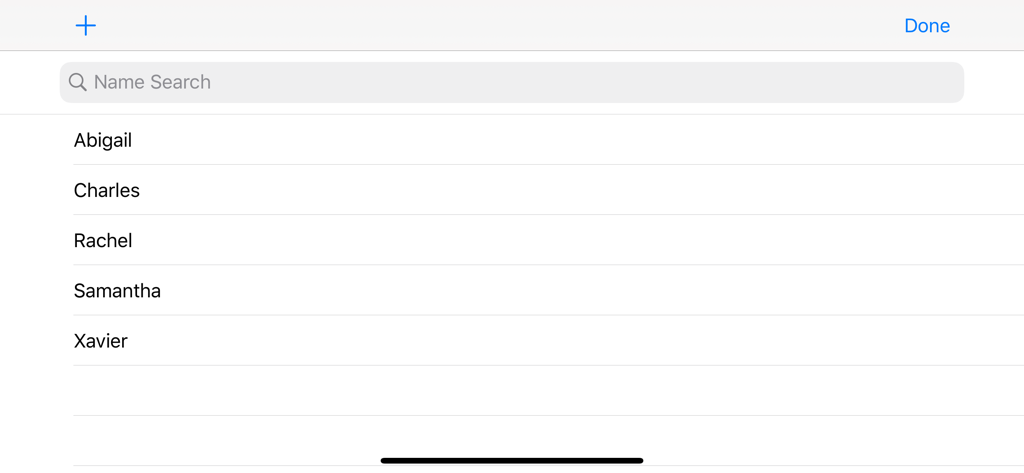Tap the home indicator bar
This screenshot has height=473, width=1024.
pos(512,461)
